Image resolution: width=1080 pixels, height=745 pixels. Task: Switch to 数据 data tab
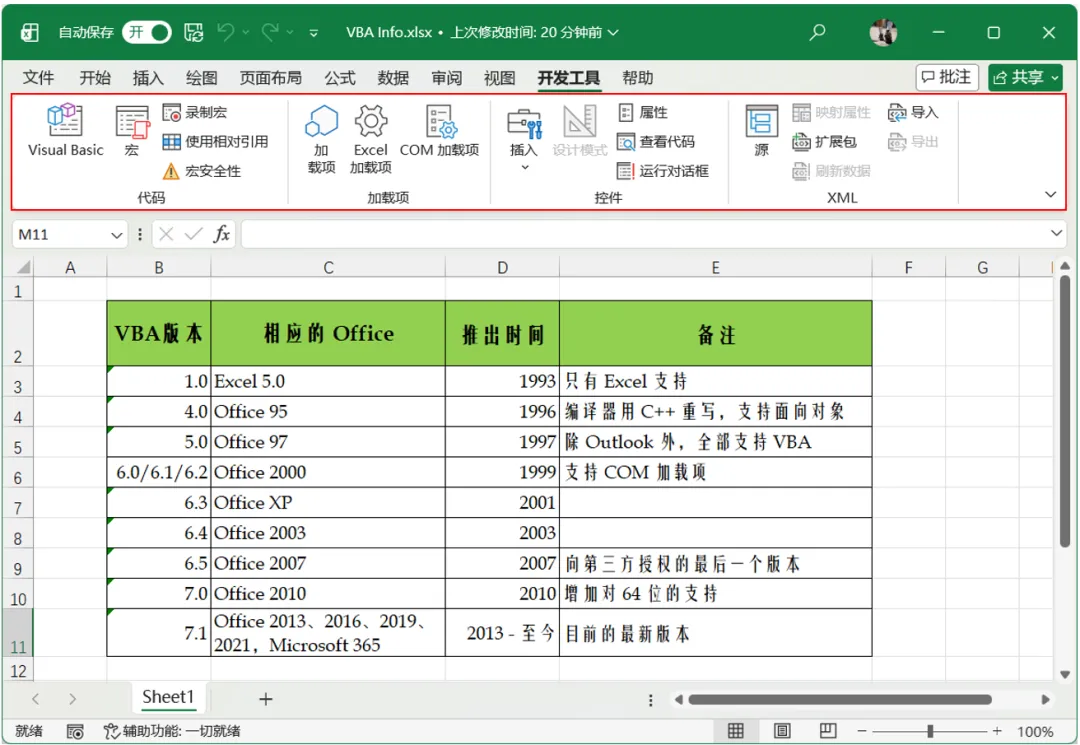tap(393, 78)
